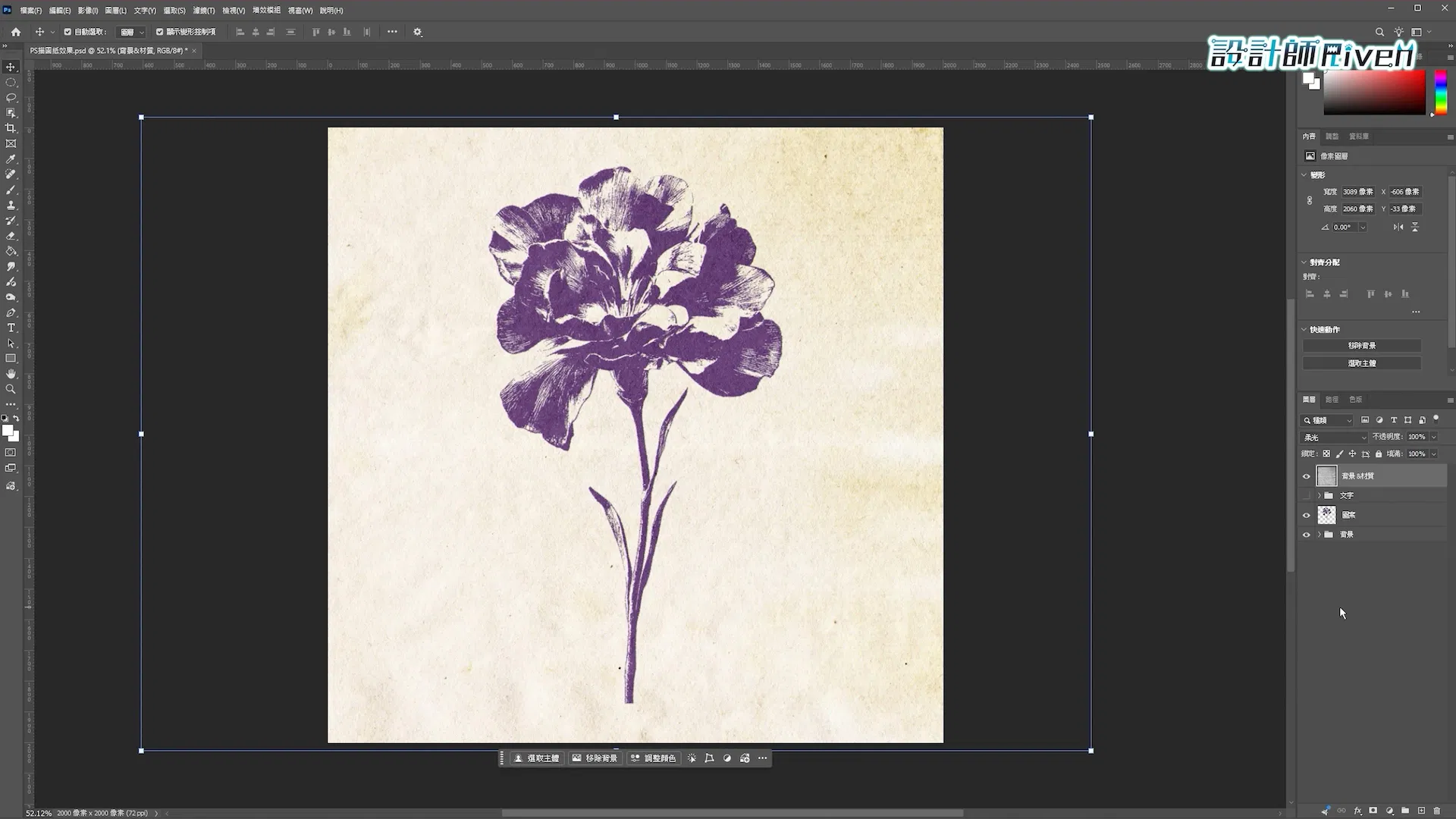Viewport: 1456px width, 819px height.
Task: Click the 寬度 width input field
Action: 1357,192
